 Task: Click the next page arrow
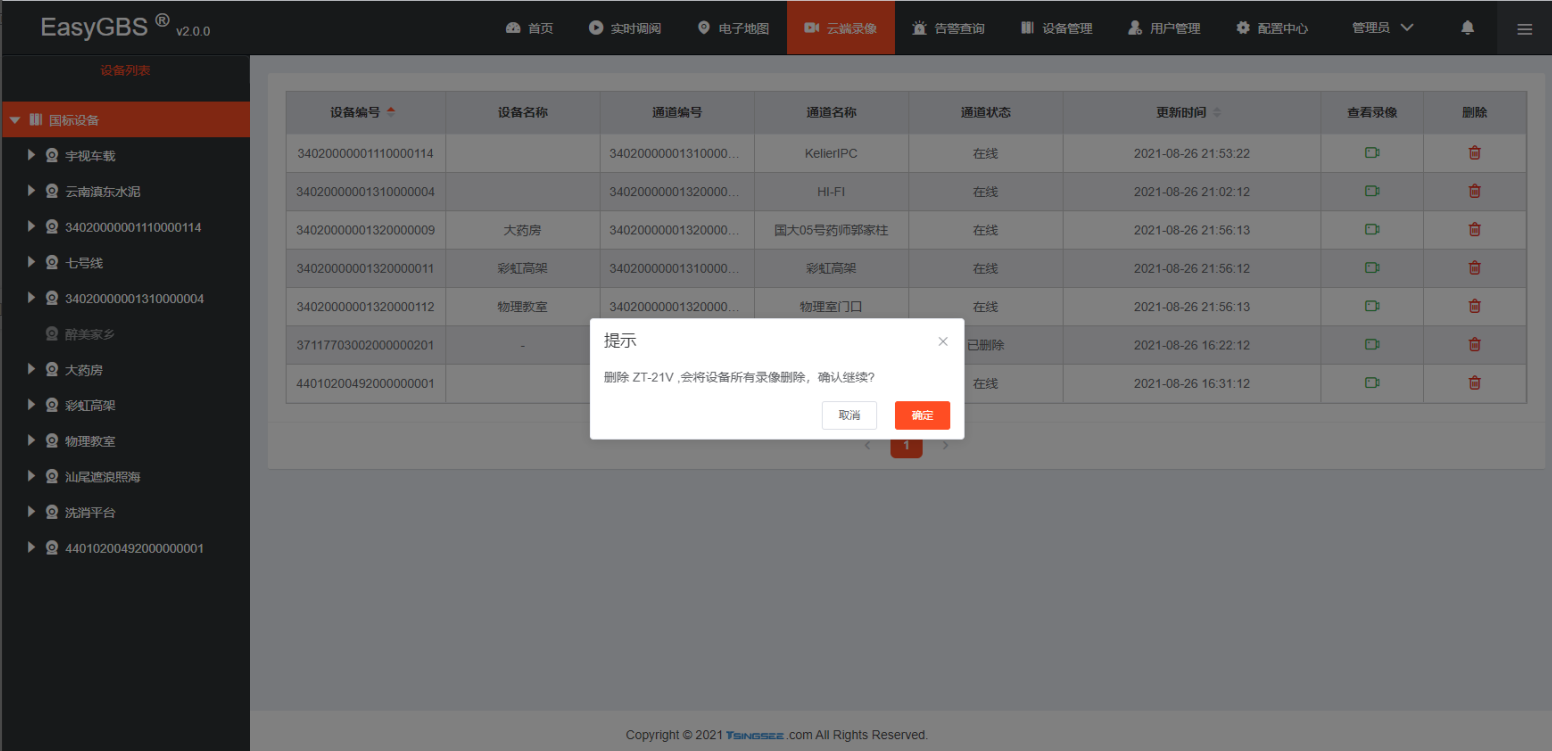coord(945,446)
